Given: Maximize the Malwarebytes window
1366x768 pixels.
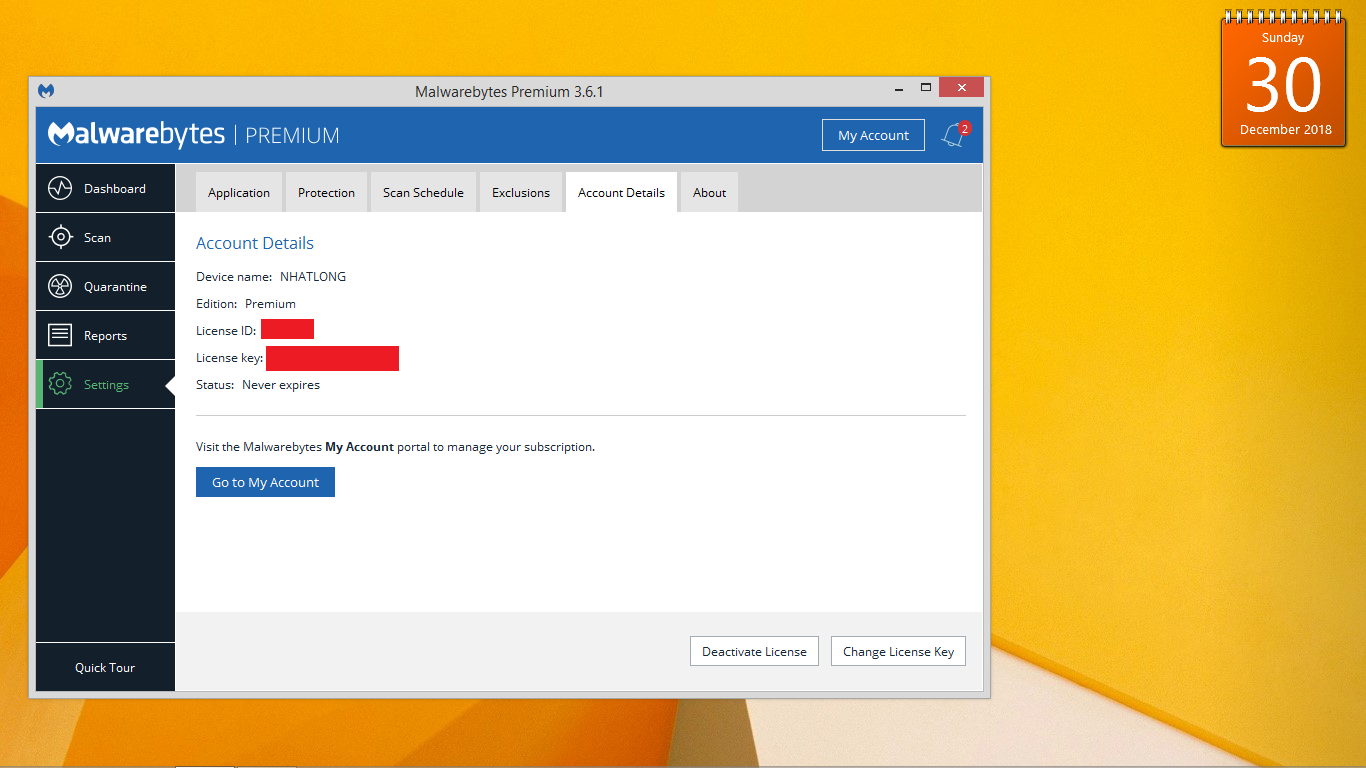Looking at the screenshot, I should coord(925,88).
